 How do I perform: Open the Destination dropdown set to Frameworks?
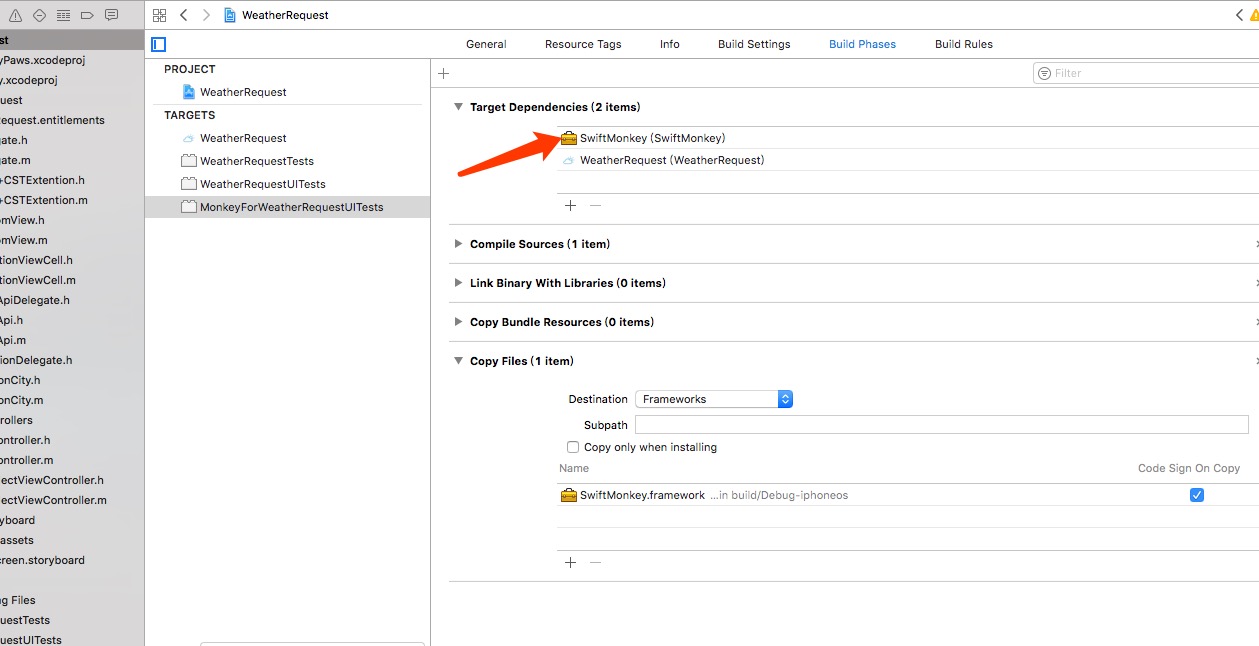(x=714, y=399)
